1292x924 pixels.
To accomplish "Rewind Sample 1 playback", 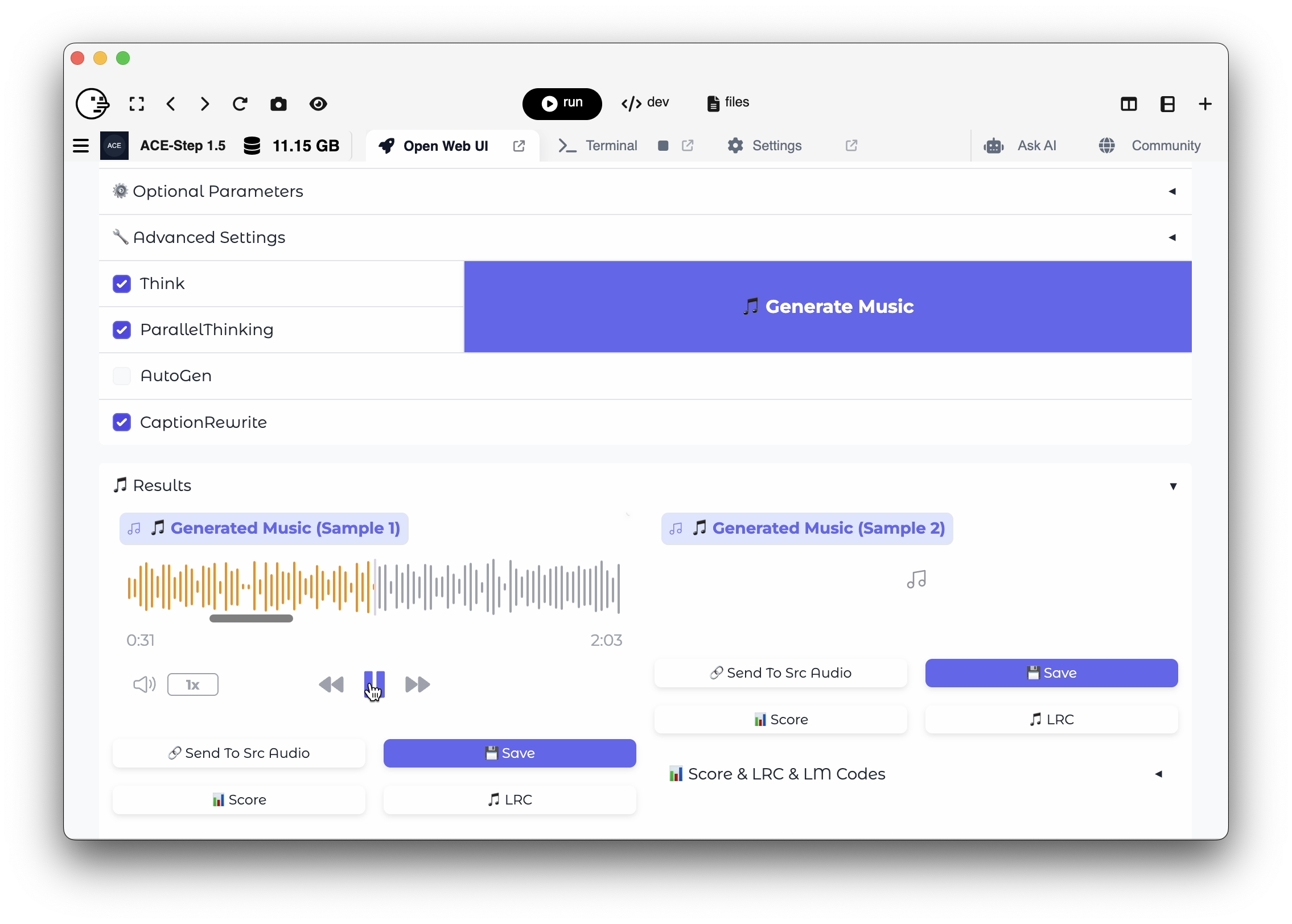I will tap(331, 684).
